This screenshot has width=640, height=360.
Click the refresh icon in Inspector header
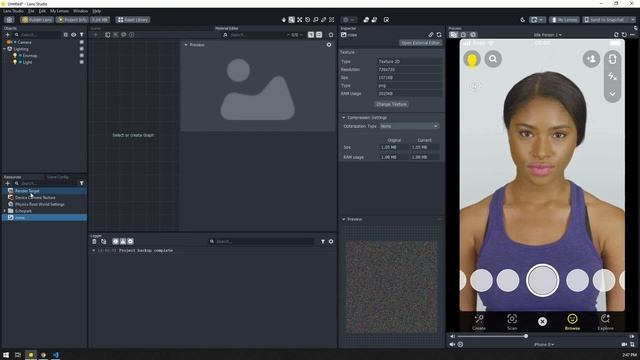(439, 35)
